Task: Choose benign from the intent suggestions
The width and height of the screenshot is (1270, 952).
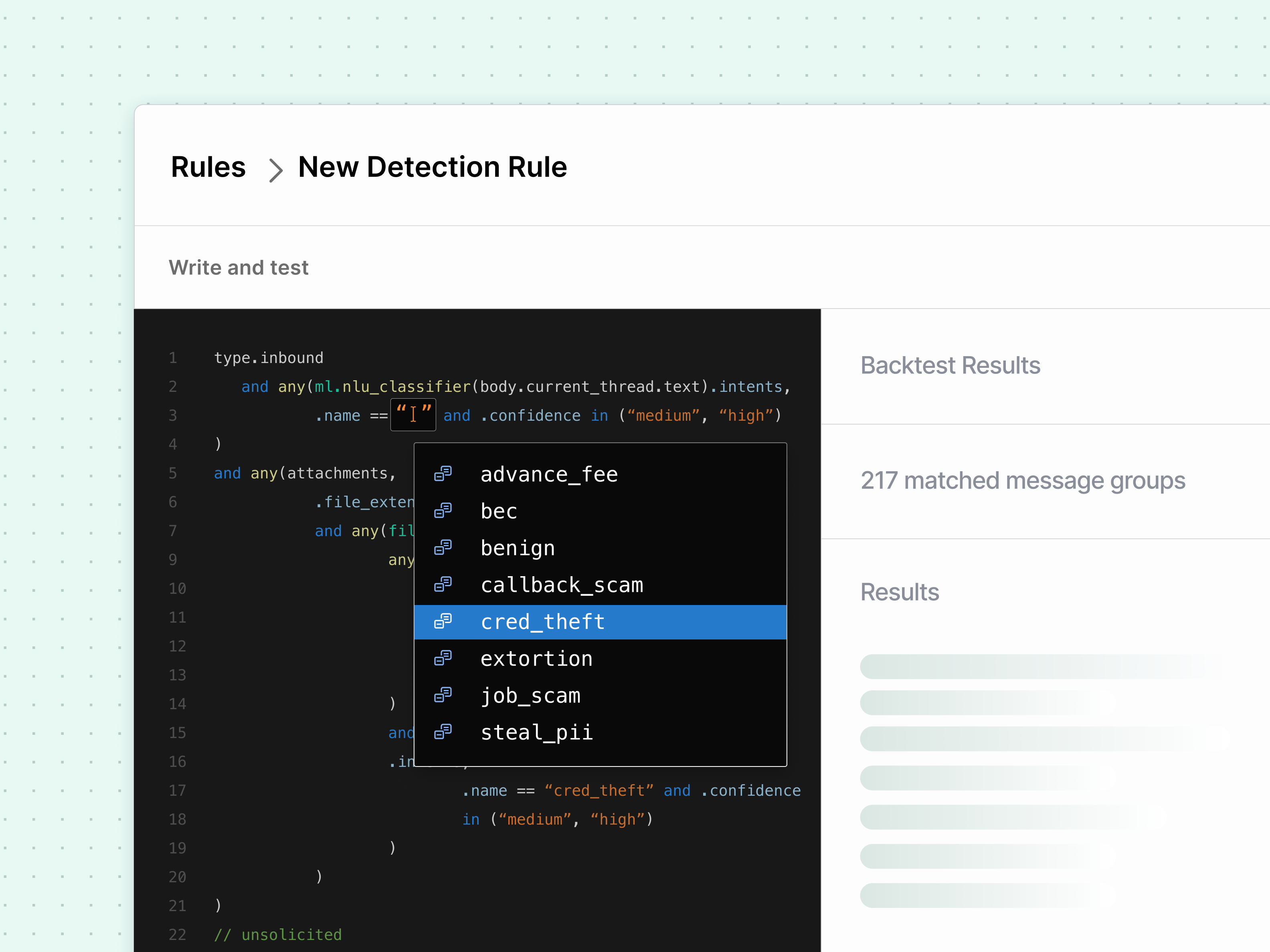Action: coord(517,548)
